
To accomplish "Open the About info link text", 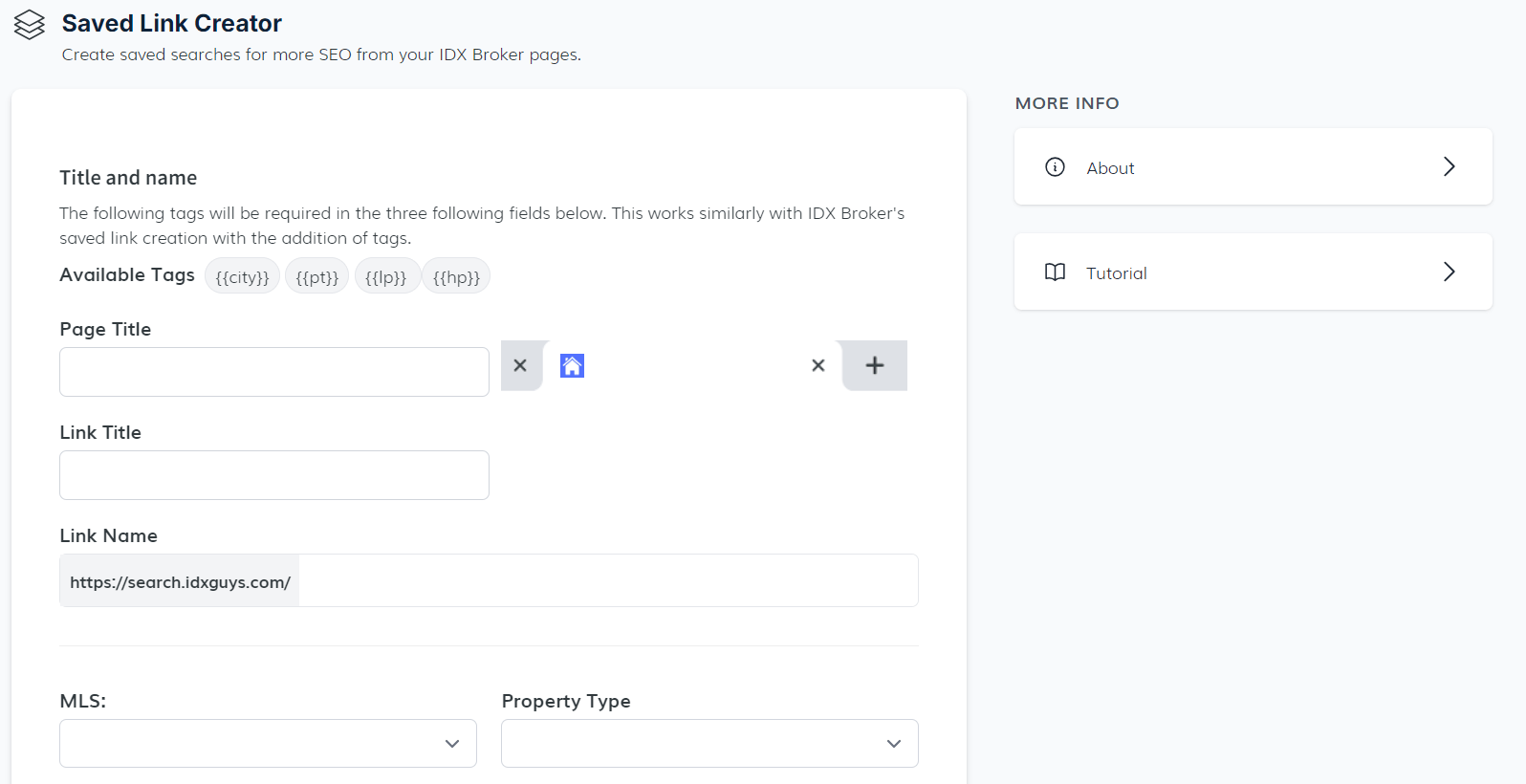I will tap(1110, 168).
